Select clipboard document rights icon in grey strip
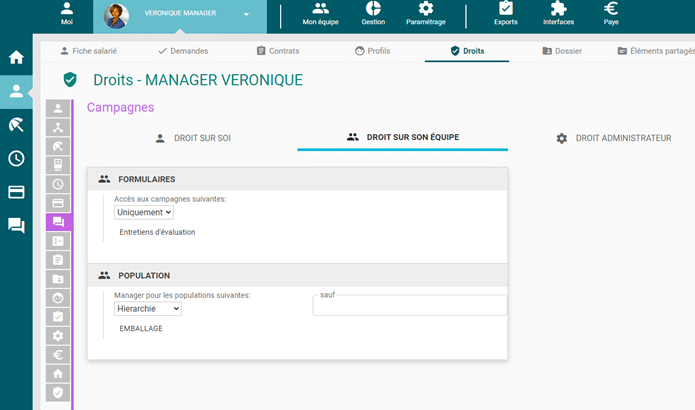 58,260
